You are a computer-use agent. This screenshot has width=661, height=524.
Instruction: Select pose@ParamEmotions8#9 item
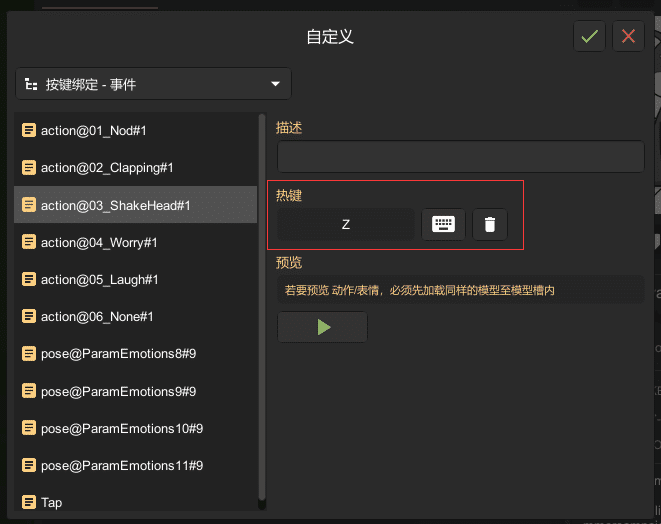[x=135, y=354]
